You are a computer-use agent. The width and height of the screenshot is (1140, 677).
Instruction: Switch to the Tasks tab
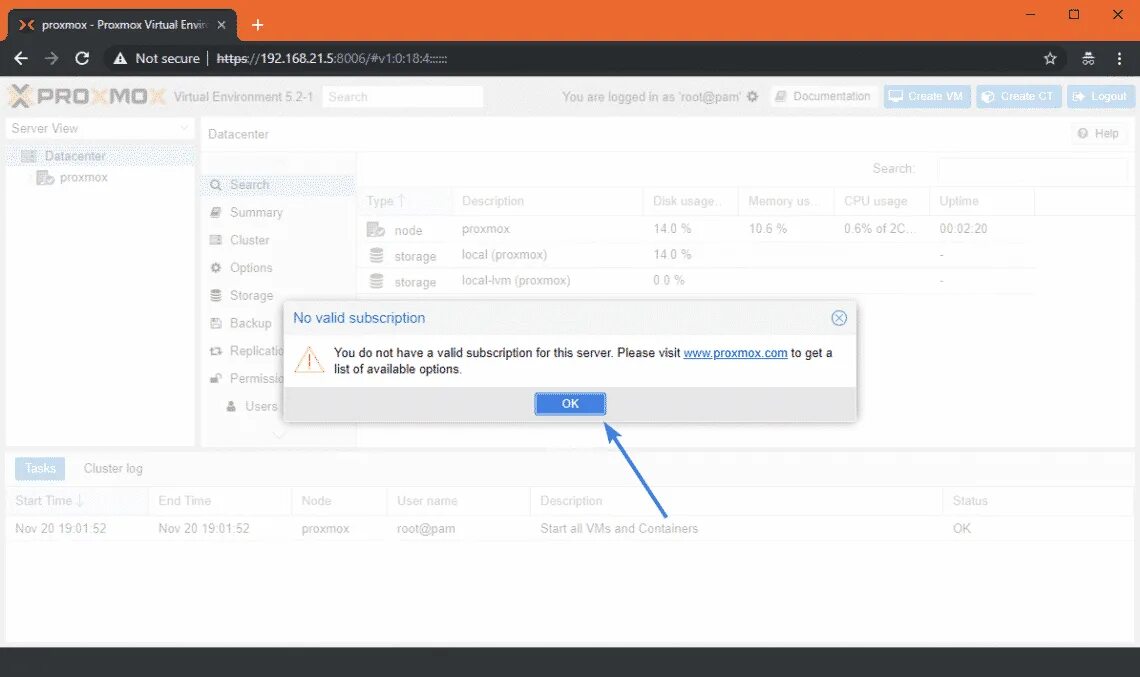coord(40,468)
